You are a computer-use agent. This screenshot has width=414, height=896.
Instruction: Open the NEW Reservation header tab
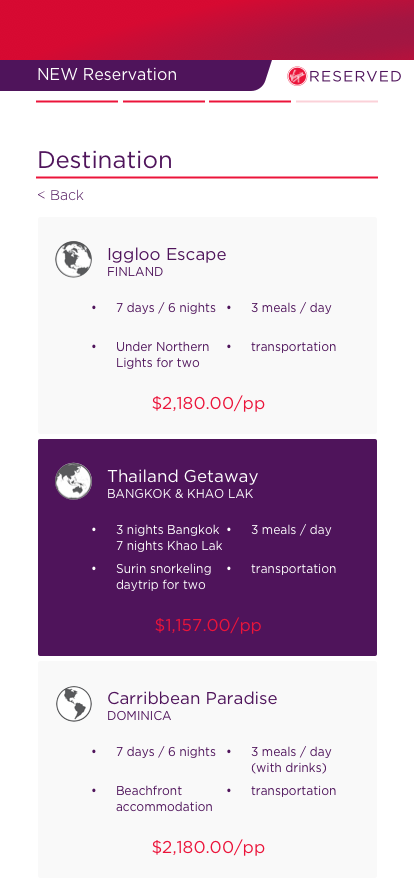pos(107,75)
